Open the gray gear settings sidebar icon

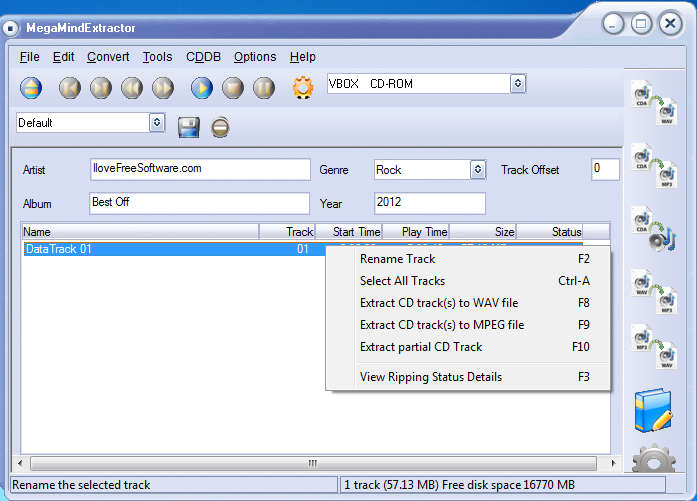tap(654, 458)
